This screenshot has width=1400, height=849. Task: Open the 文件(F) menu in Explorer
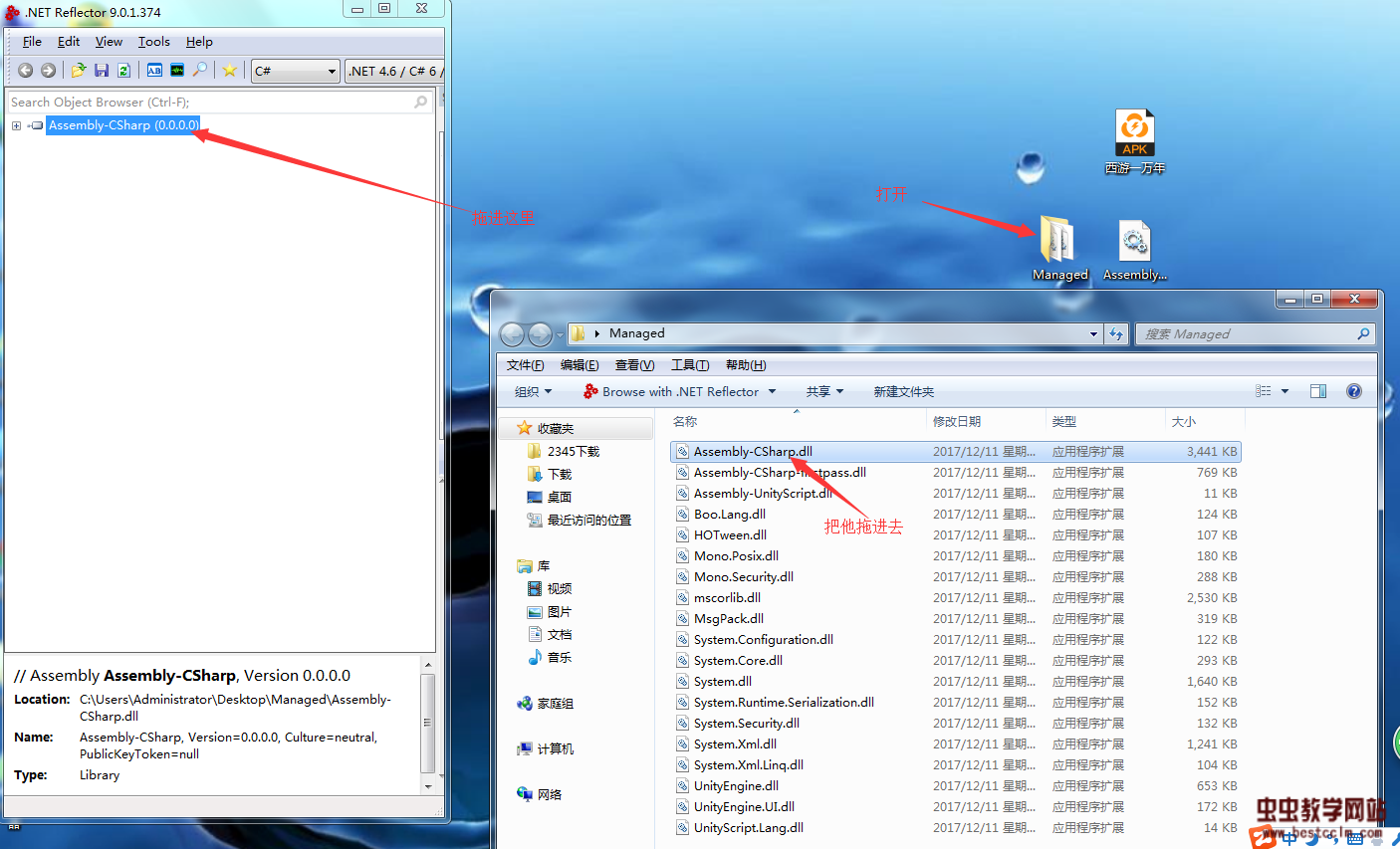(x=525, y=365)
